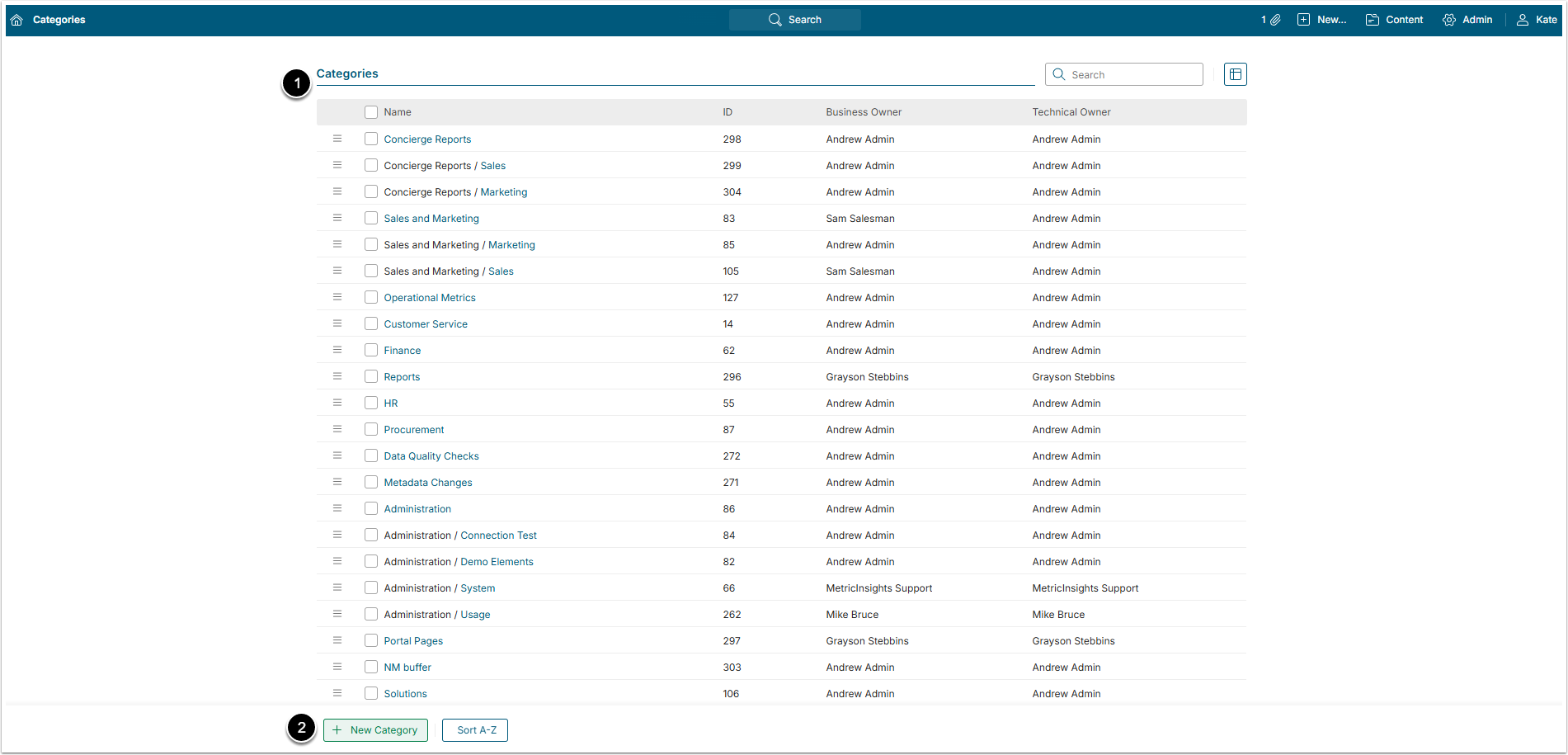Screen dimensions: 1568x755
Task: Open the Customer Service category link
Action: click(426, 324)
